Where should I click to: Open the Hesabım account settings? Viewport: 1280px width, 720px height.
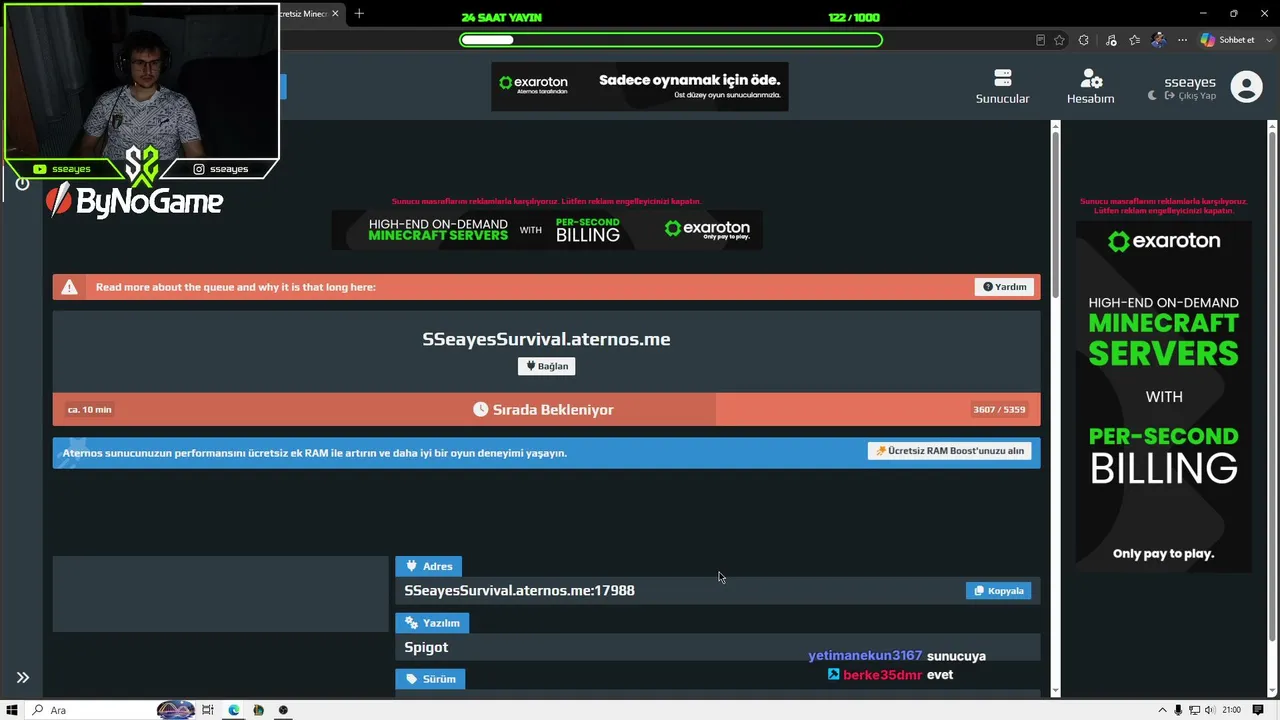(x=1090, y=87)
